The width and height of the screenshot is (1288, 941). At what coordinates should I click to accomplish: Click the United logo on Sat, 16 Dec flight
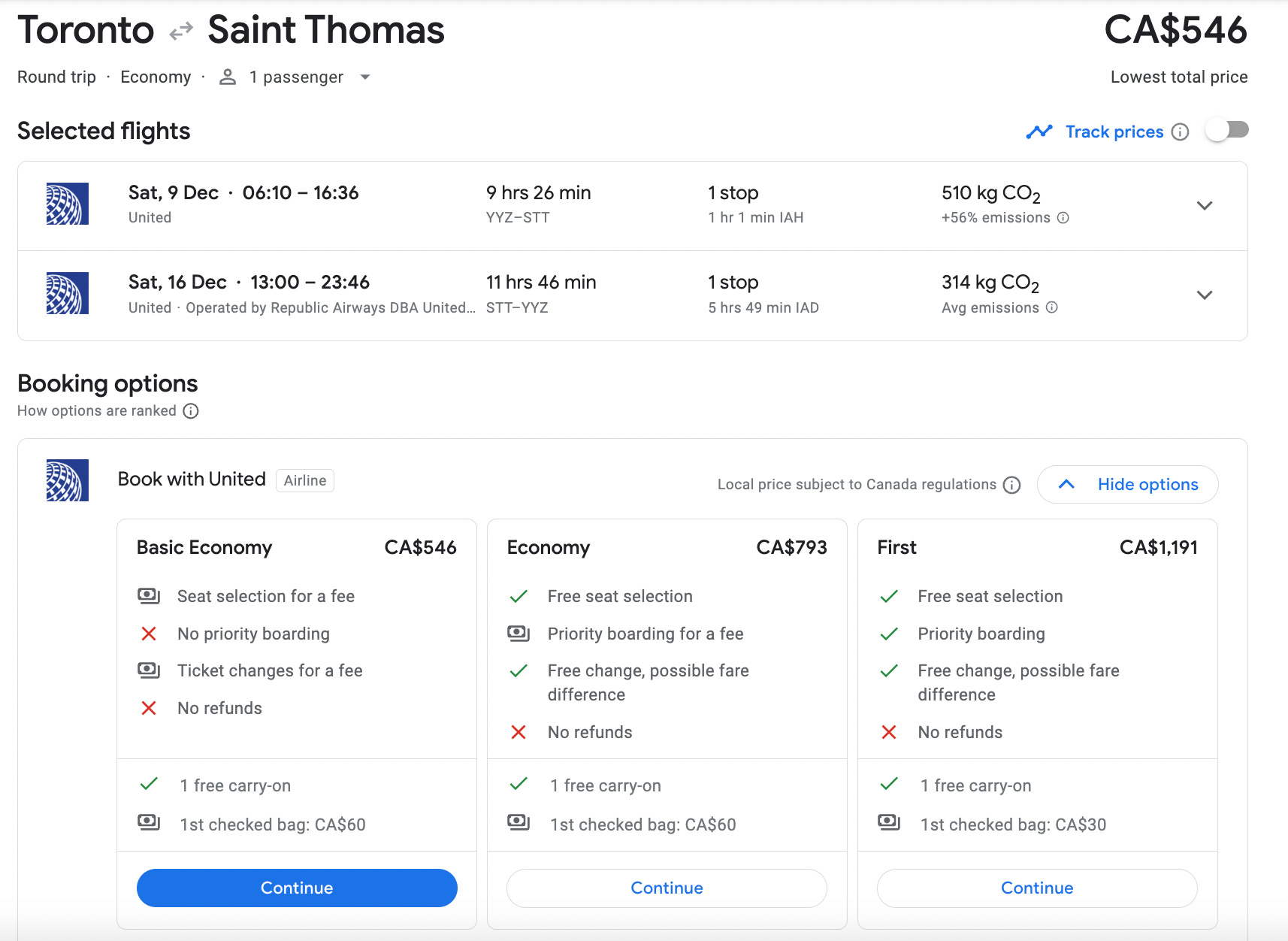click(x=68, y=293)
